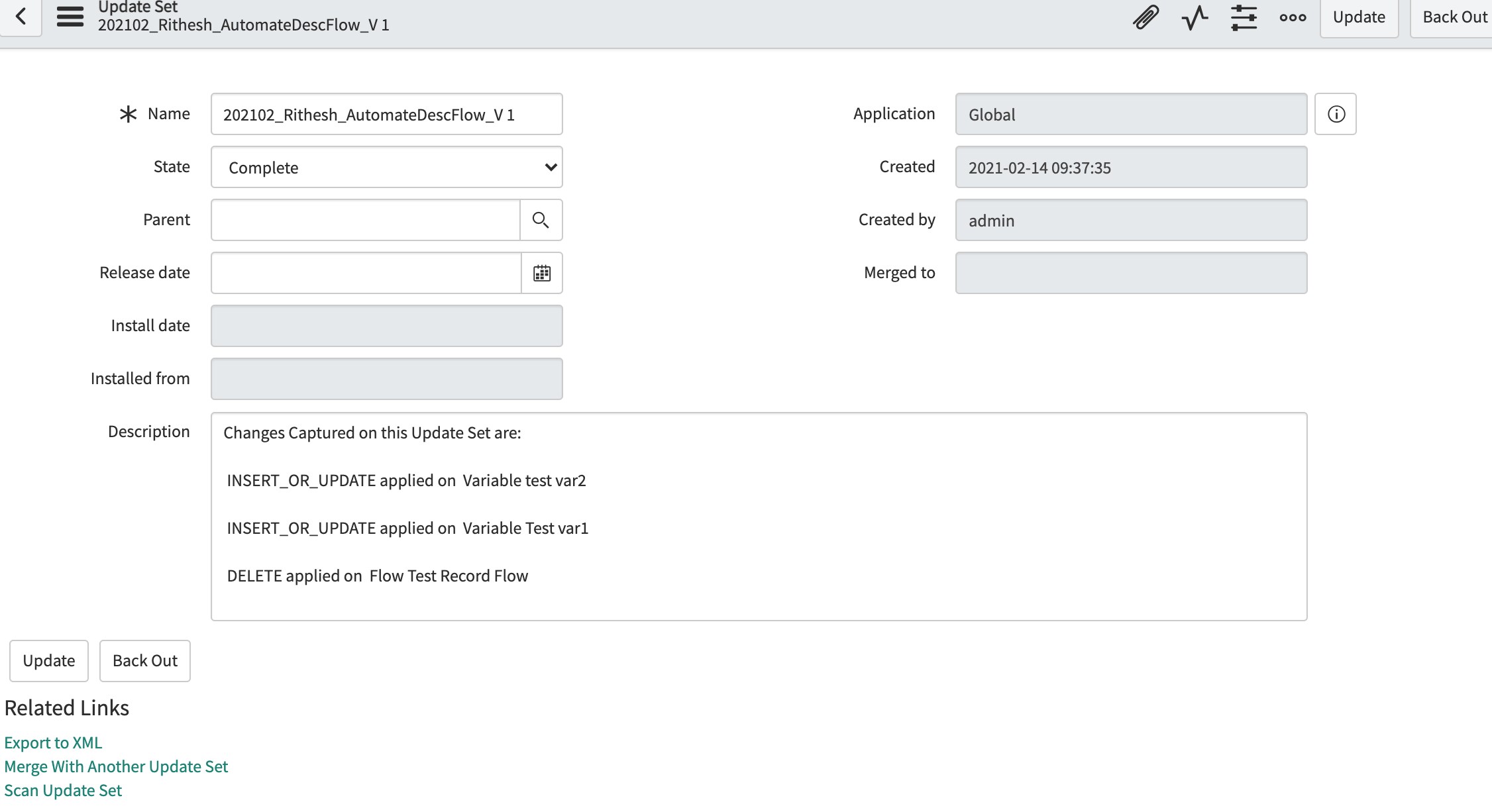Image resolution: width=1492 pixels, height=812 pixels.
Task: Click the Created field 2021-02-14 09:37:35
Action: click(x=1132, y=167)
